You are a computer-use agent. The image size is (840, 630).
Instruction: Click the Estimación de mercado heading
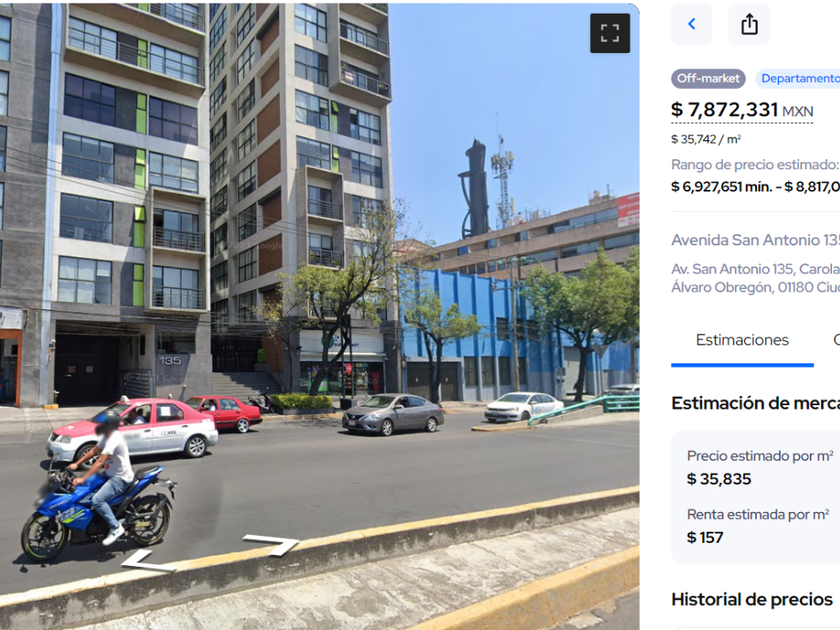pos(755,403)
